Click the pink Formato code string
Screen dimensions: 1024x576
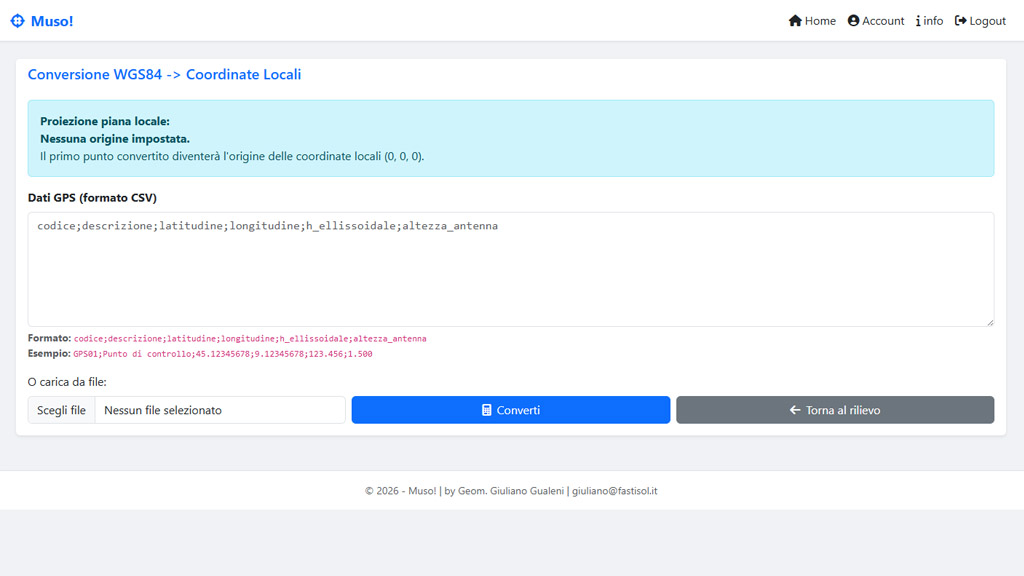250,339
